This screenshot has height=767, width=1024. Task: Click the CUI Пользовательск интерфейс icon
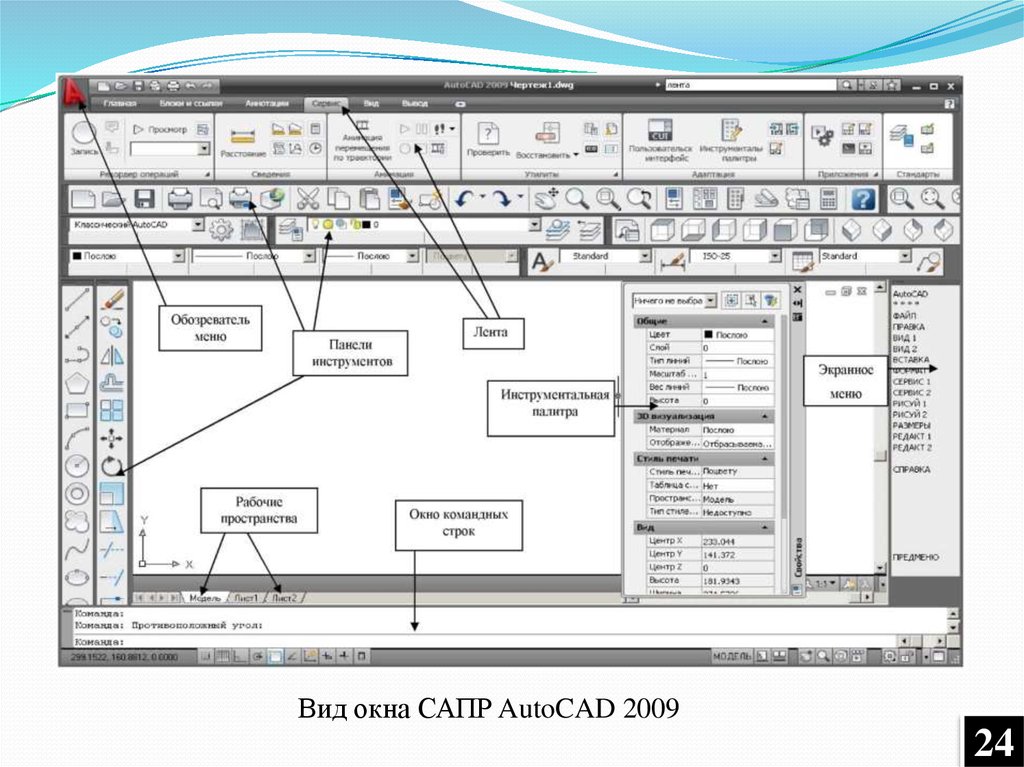point(660,130)
